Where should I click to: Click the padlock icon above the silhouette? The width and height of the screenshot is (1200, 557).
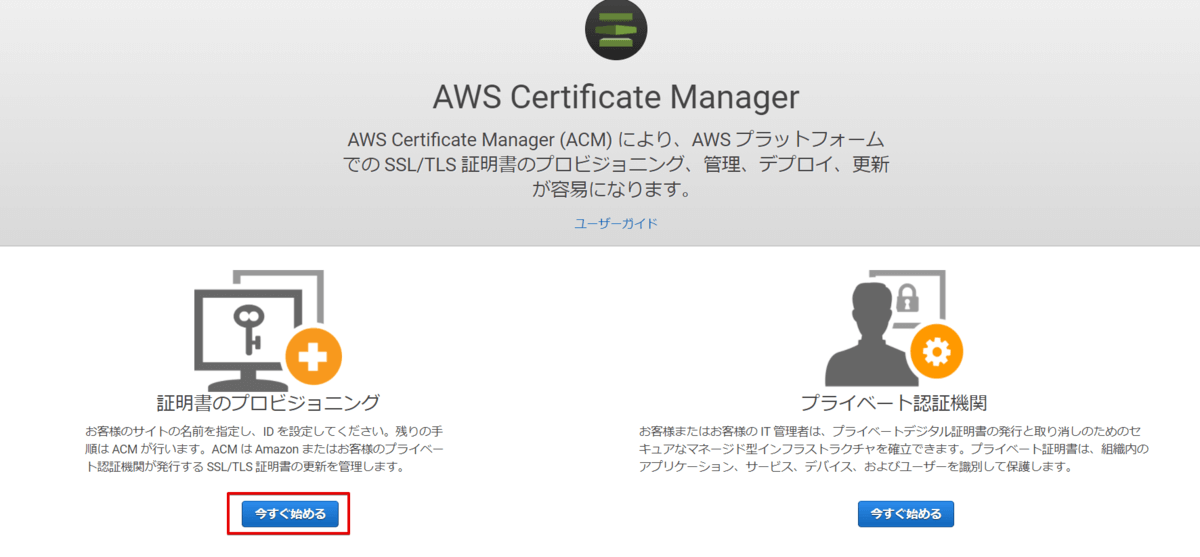[x=907, y=296]
